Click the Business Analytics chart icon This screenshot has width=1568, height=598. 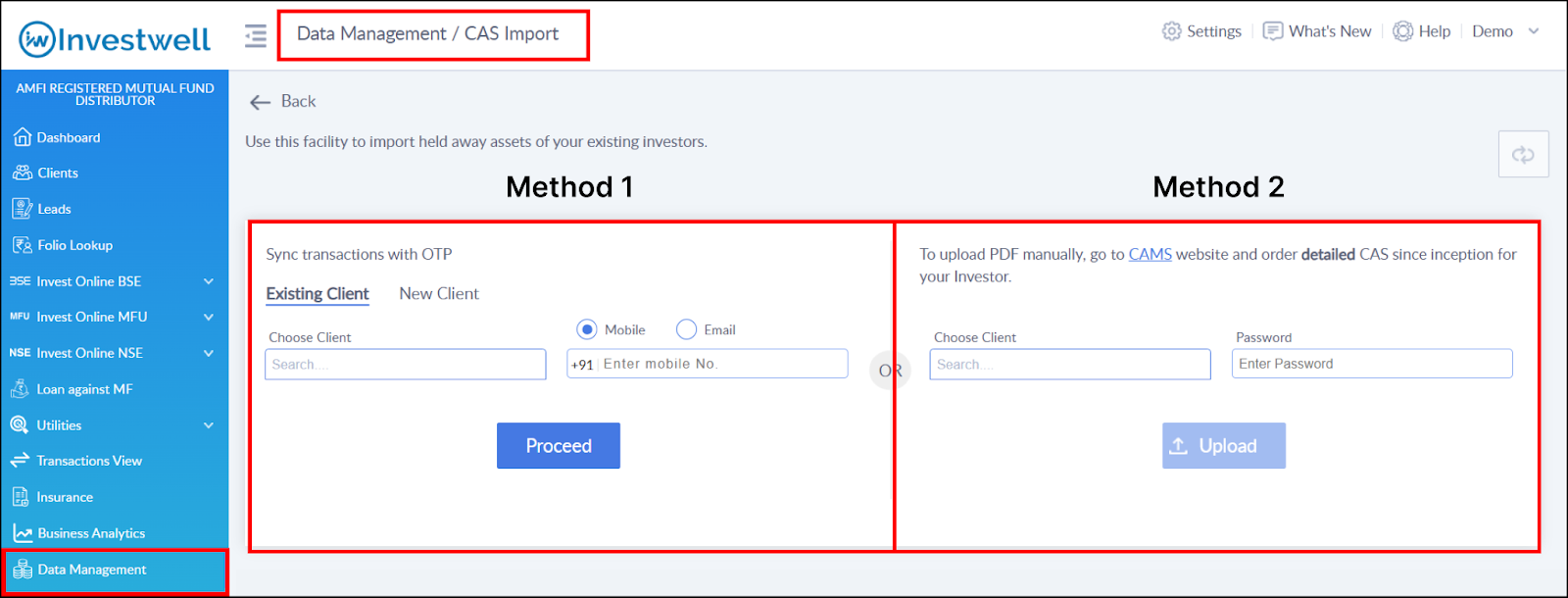pyautogui.click(x=23, y=533)
